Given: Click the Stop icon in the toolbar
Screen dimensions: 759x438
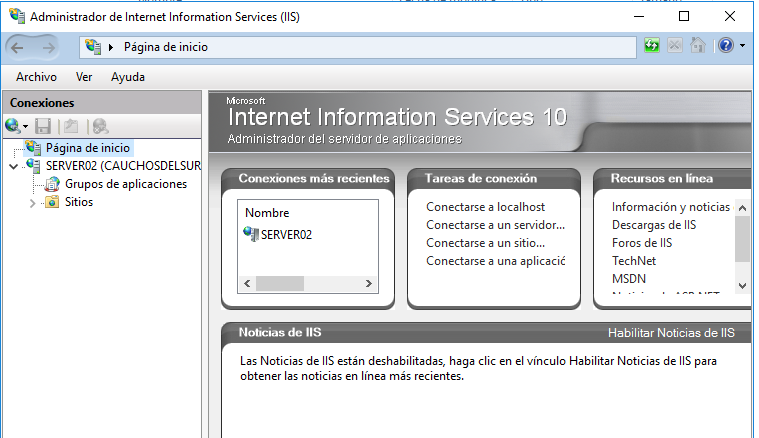Looking at the screenshot, I should pos(675,45).
